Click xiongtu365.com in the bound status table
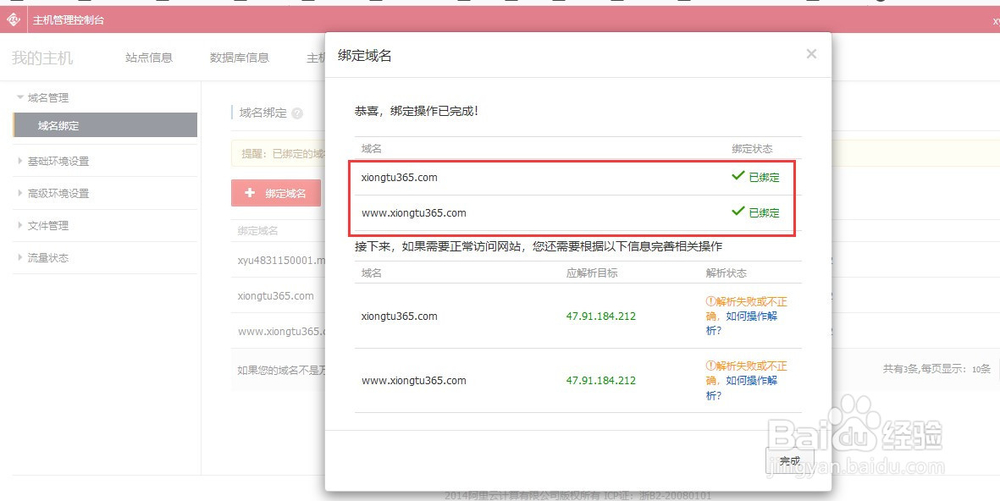 click(399, 177)
